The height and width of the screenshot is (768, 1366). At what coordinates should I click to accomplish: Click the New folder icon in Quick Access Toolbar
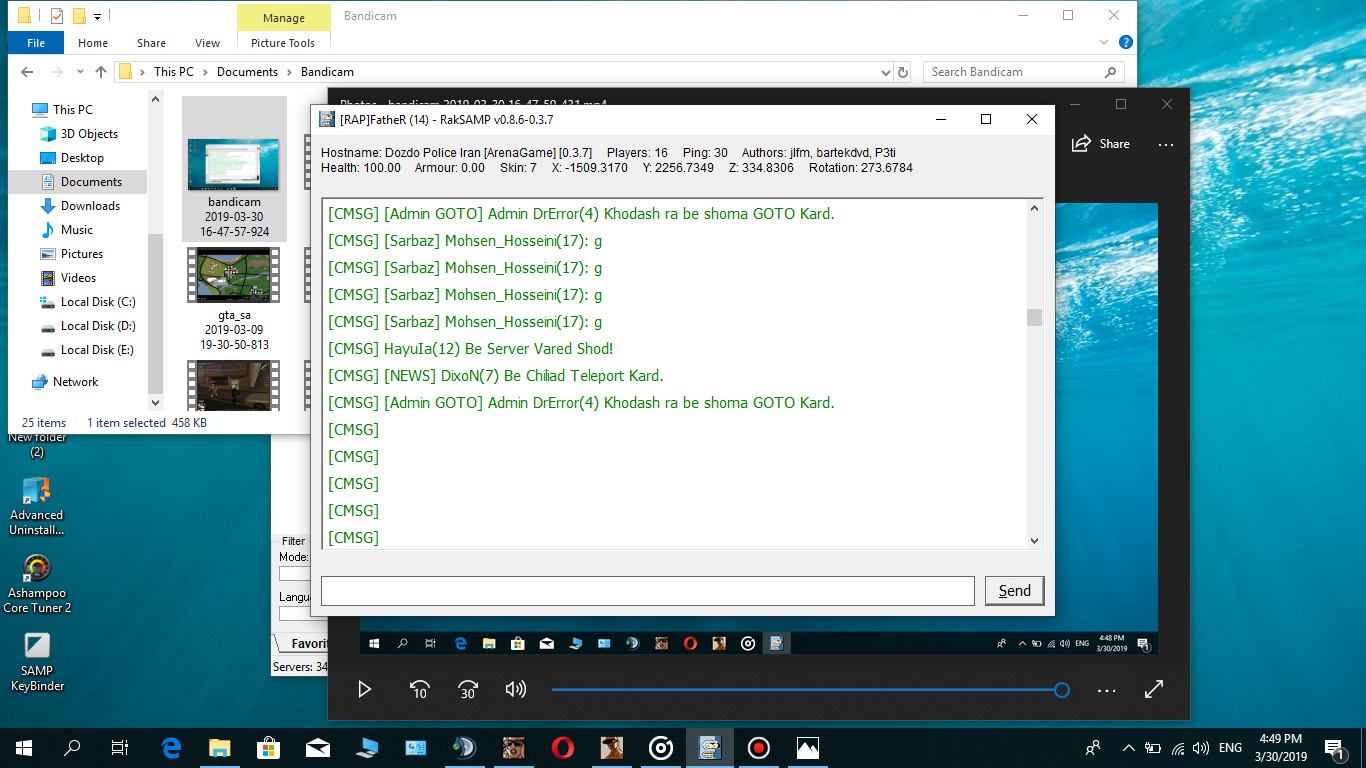(79, 16)
